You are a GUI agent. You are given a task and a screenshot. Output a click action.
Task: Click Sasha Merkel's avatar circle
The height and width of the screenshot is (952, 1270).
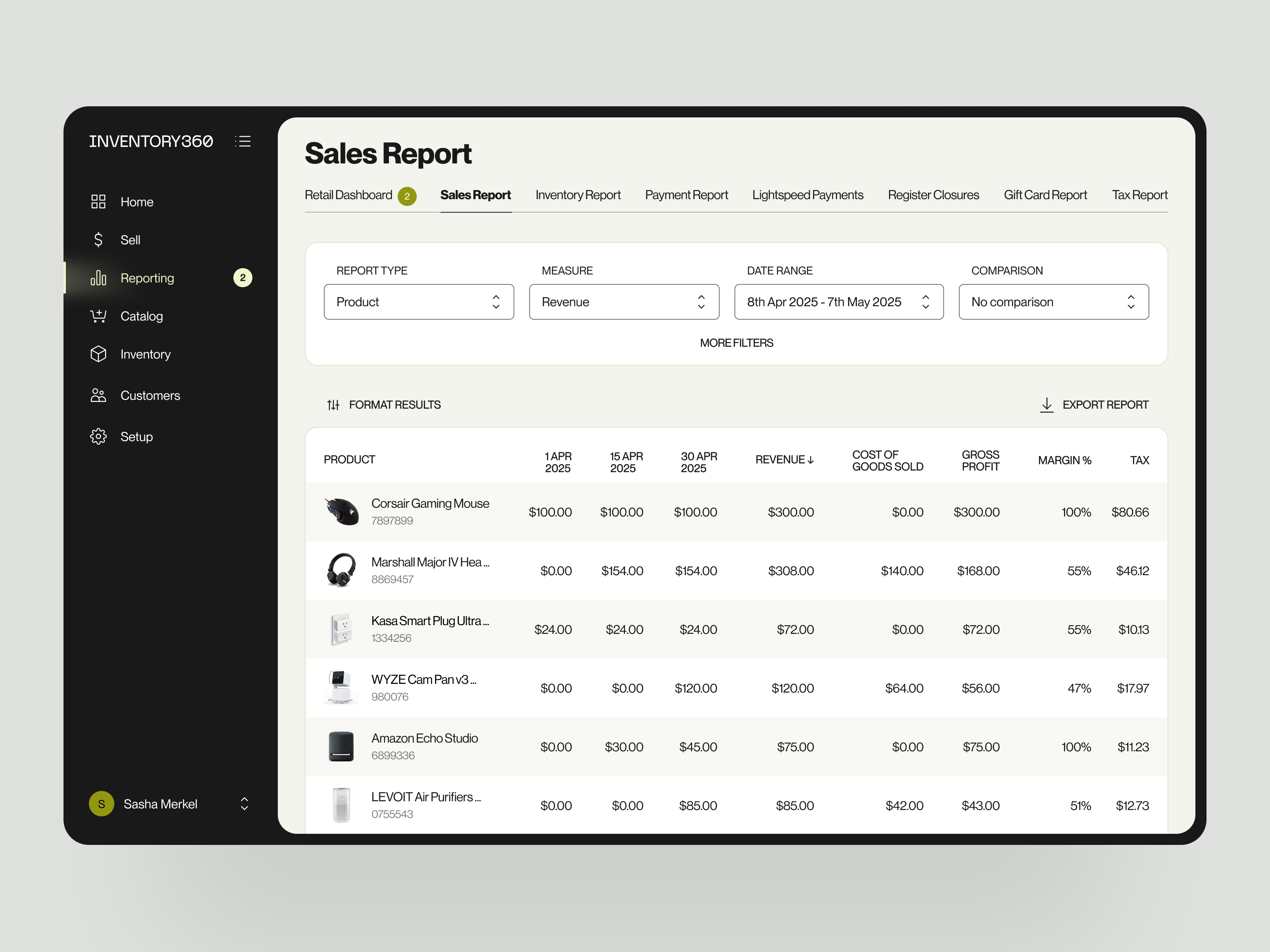101,804
